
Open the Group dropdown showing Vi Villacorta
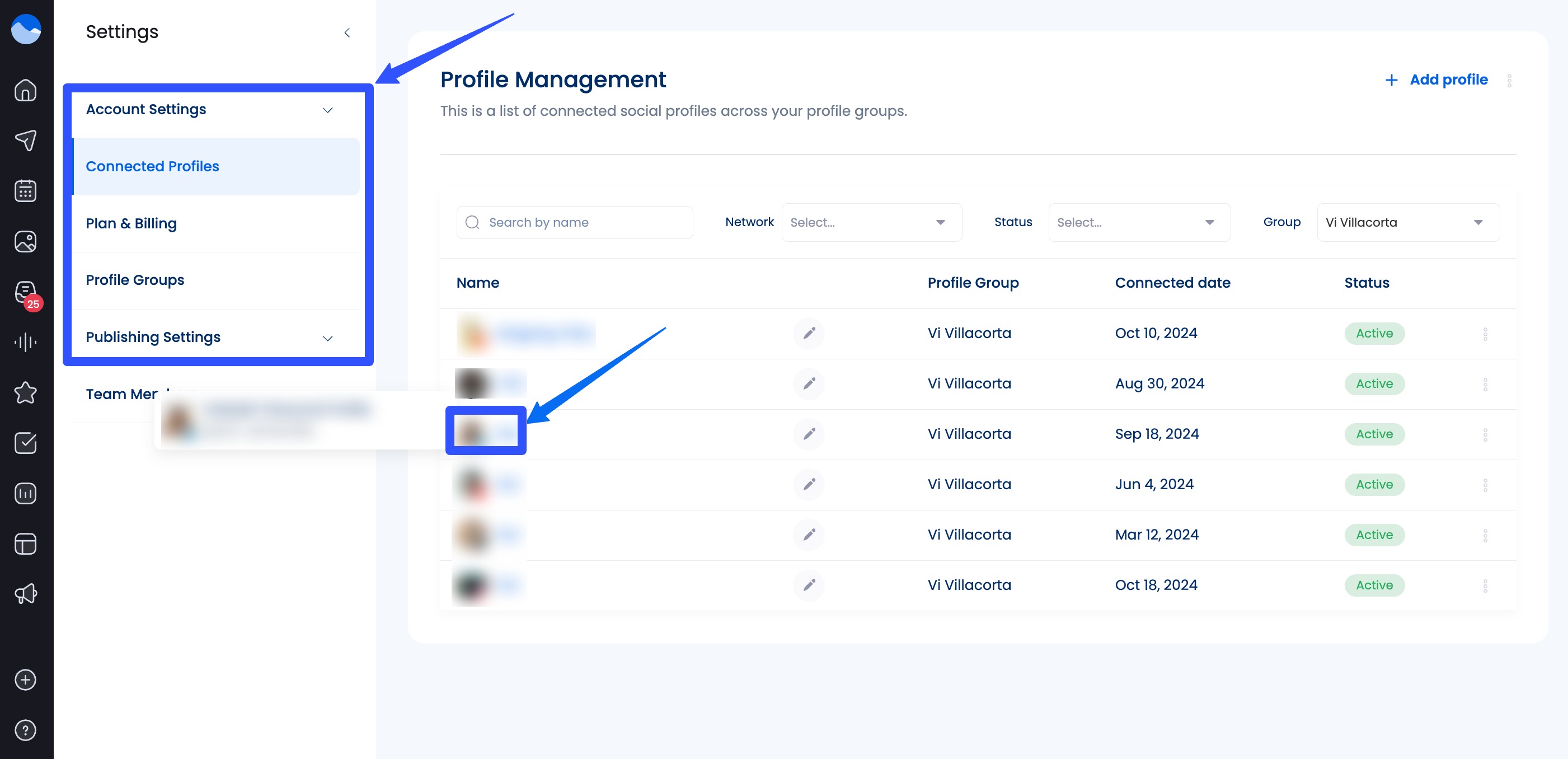tap(1407, 222)
